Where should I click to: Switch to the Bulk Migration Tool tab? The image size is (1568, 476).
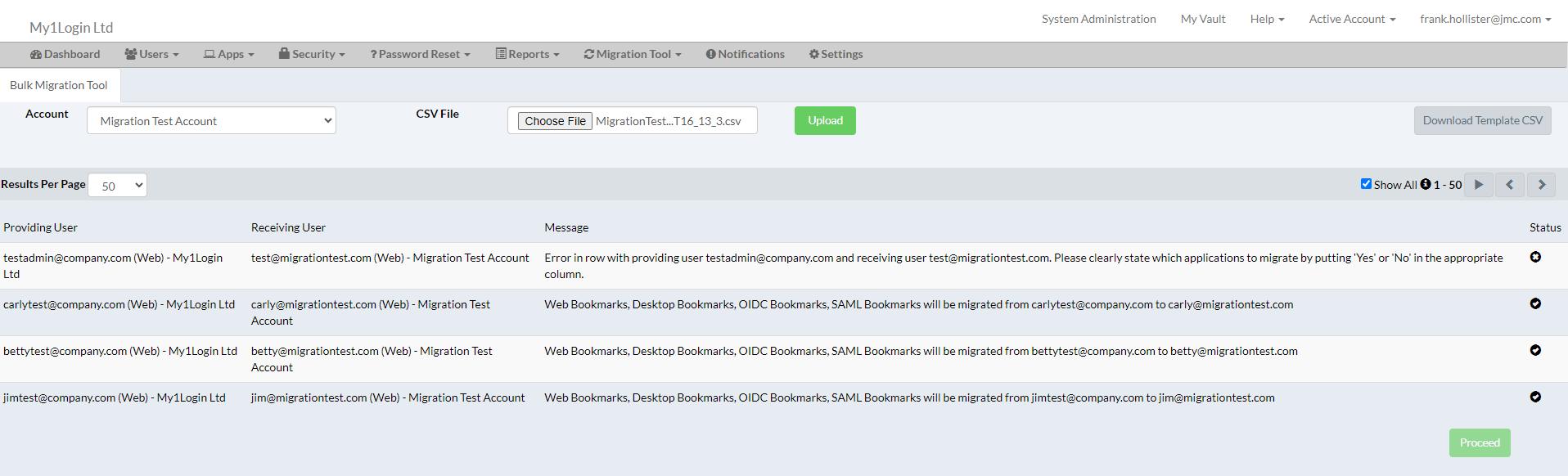(x=59, y=85)
